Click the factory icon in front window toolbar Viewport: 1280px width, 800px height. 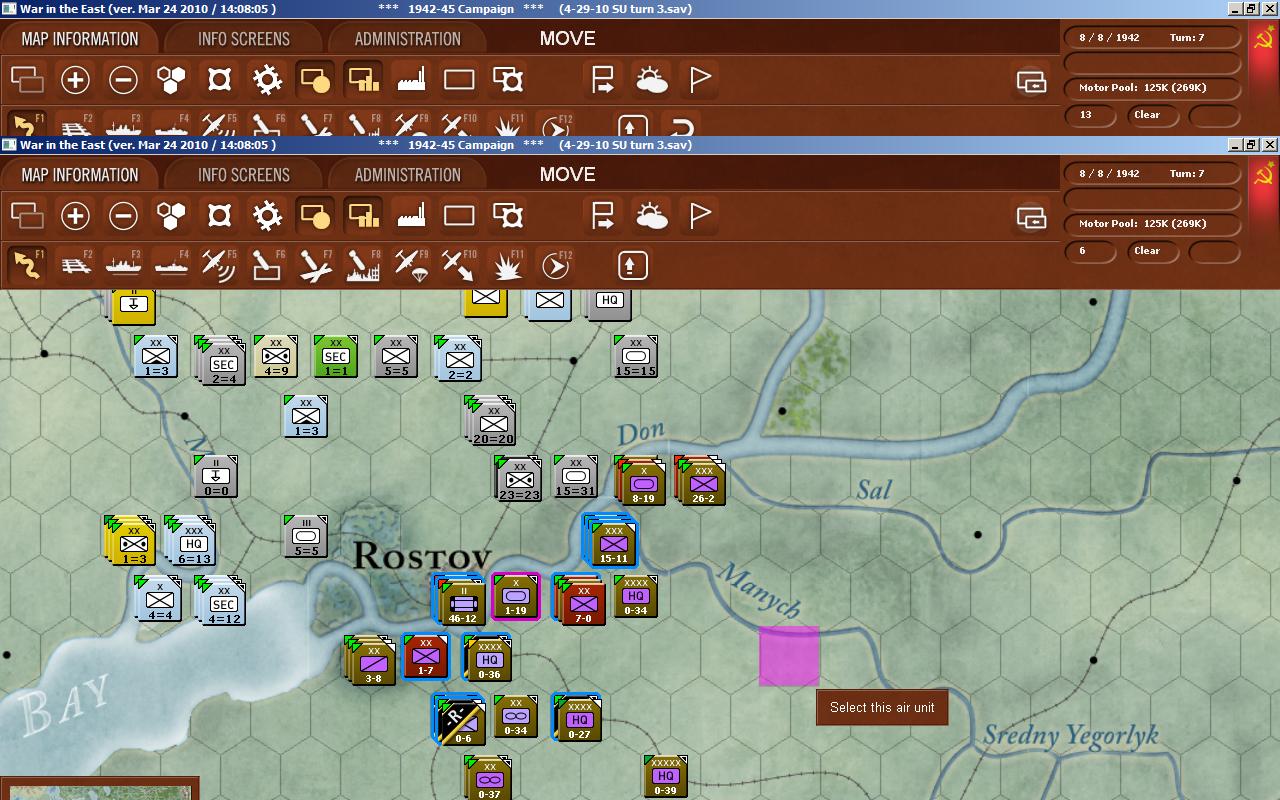pyautogui.click(x=411, y=216)
